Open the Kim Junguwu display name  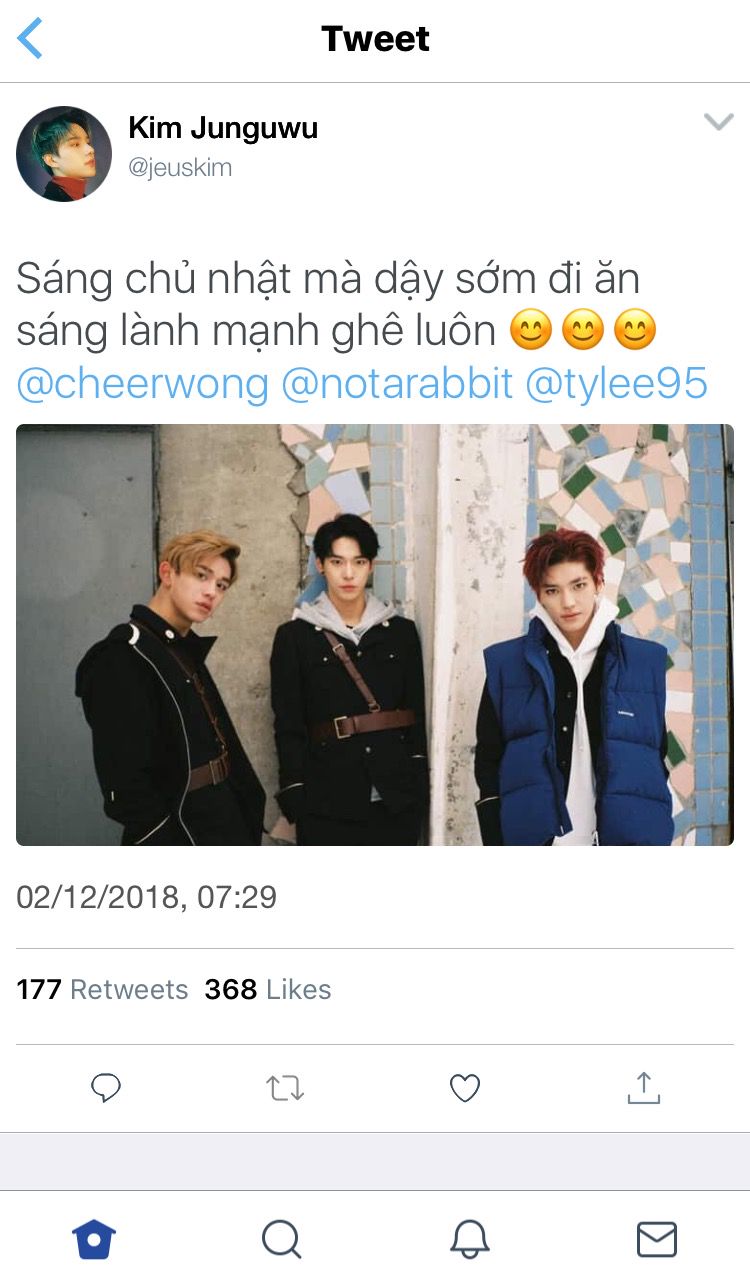point(223,128)
